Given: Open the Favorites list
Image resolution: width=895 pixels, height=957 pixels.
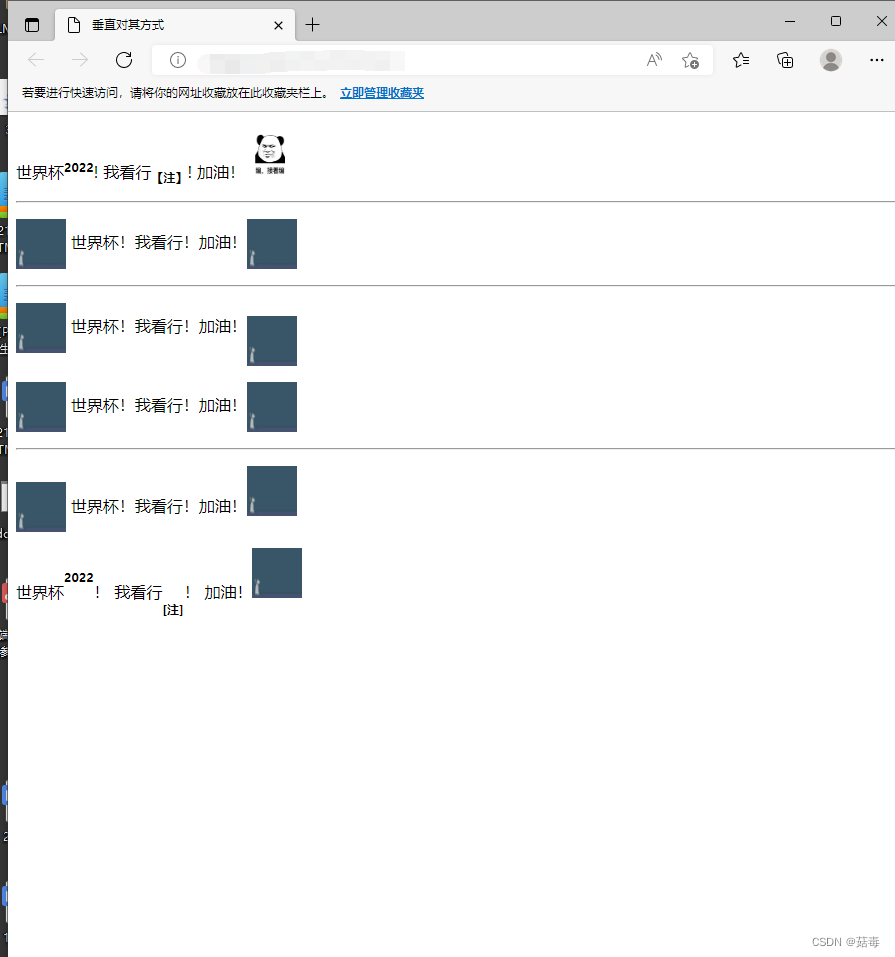Looking at the screenshot, I should [741, 60].
